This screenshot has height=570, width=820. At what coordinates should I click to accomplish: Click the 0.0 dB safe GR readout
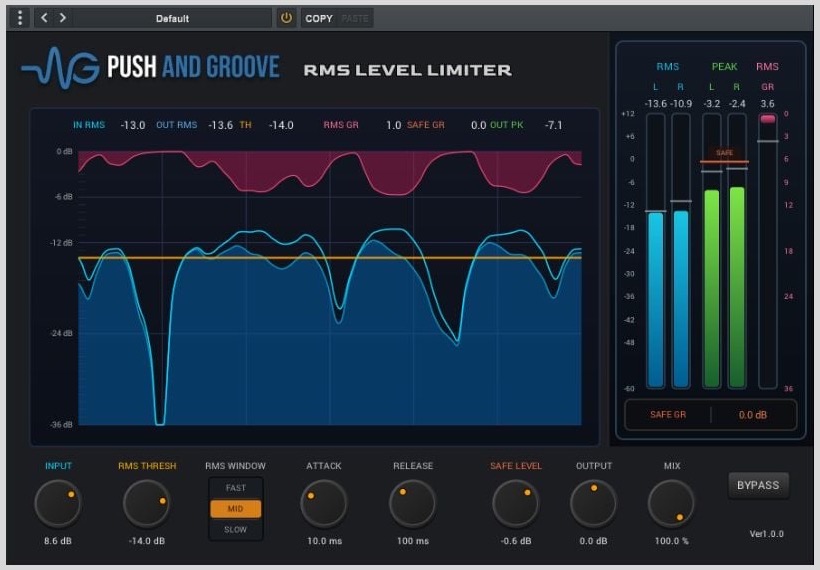coord(753,415)
